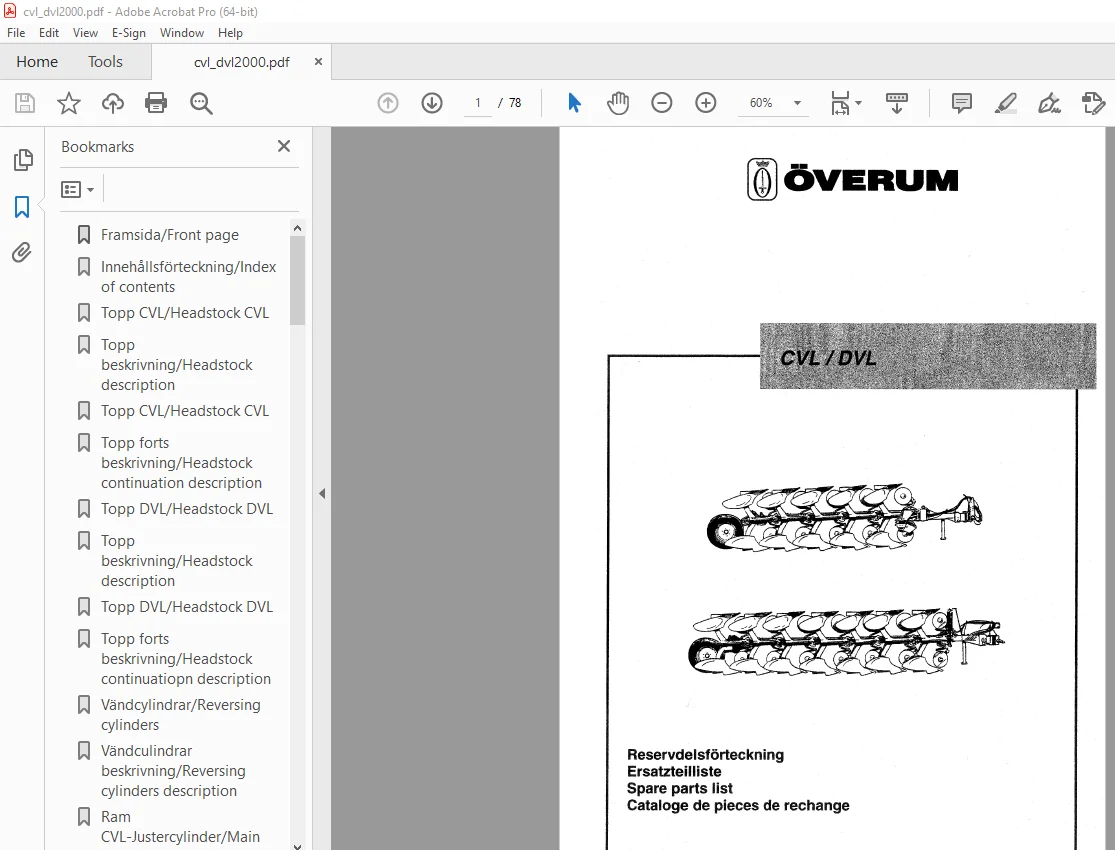Click the upper plough illustration

[x=845, y=518]
